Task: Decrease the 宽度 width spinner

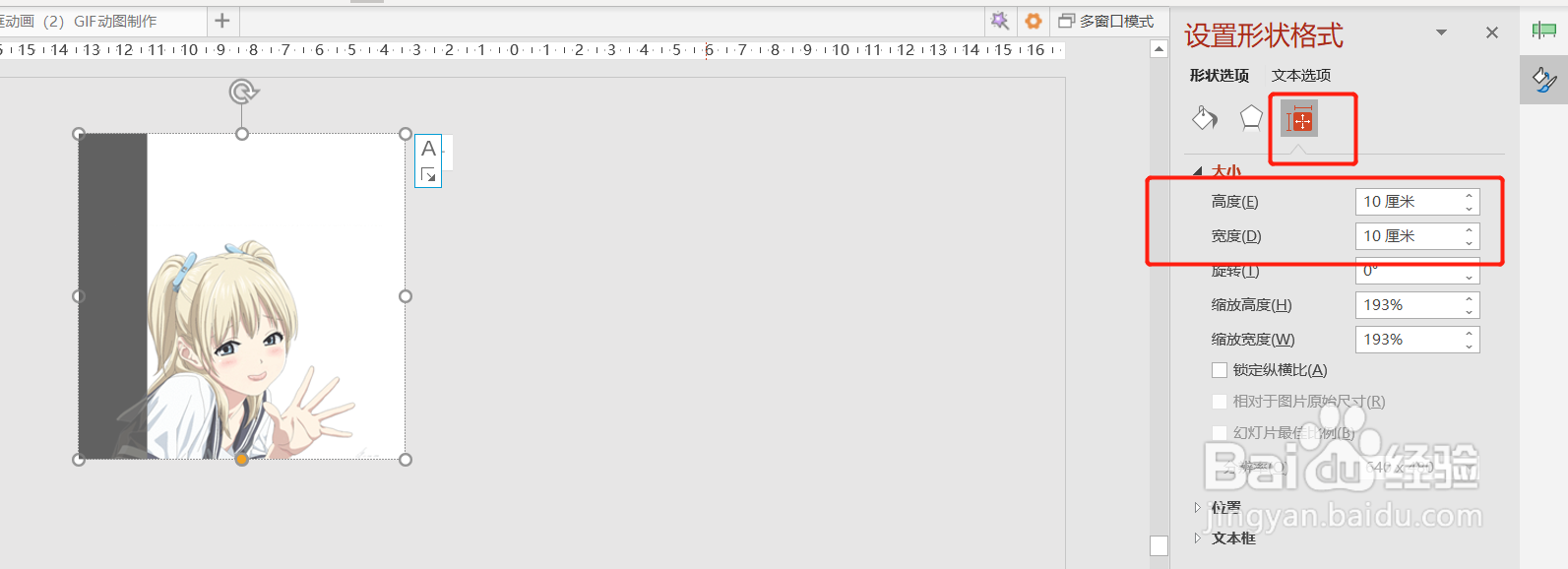Action: [x=1470, y=243]
